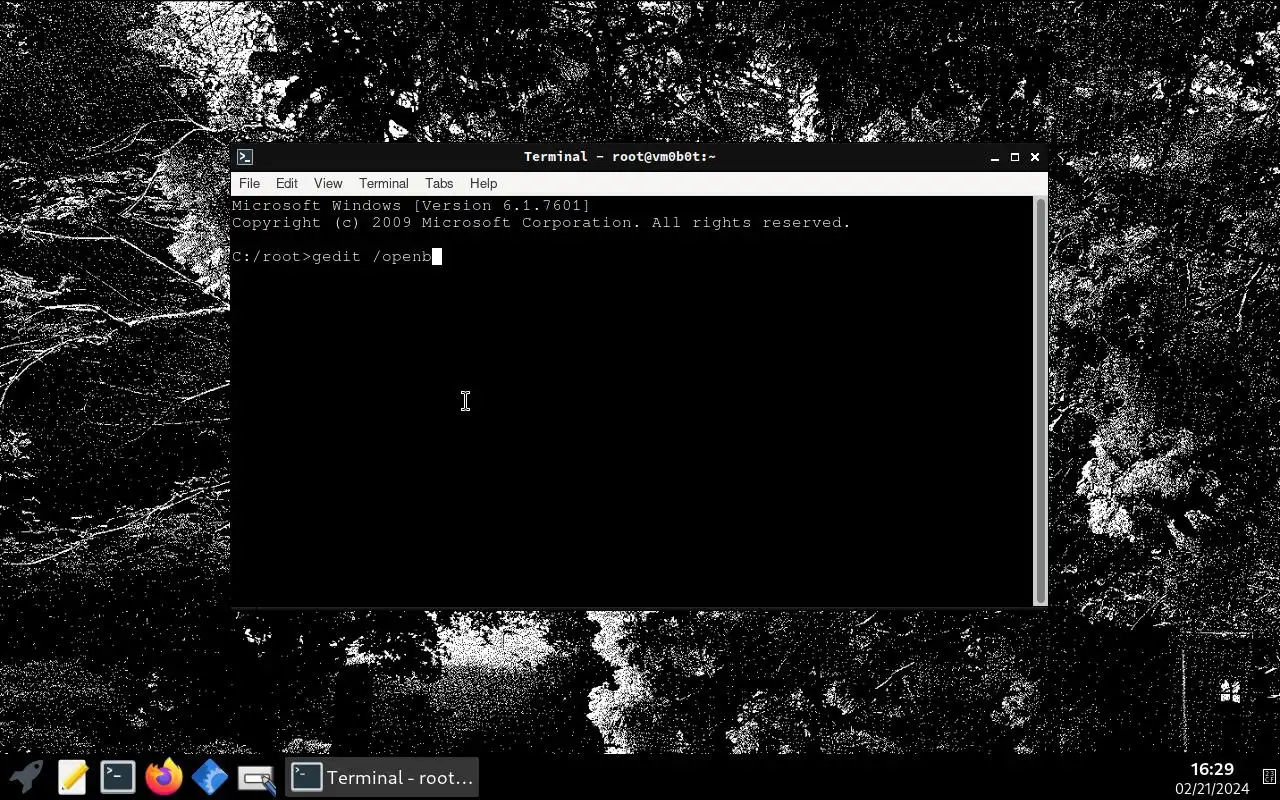Open the File menu in Terminal
1280x800 pixels.
click(x=249, y=184)
